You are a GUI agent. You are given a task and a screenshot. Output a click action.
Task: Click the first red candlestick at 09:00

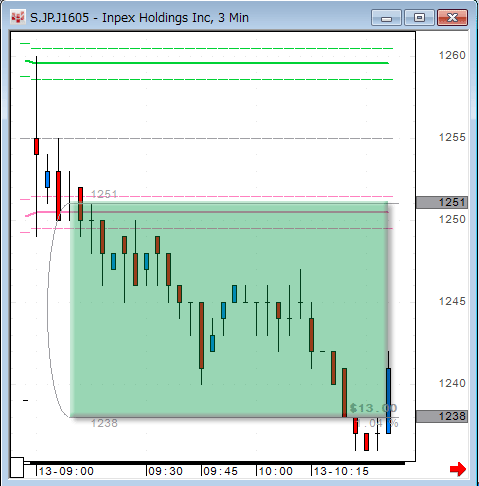(x=36, y=146)
